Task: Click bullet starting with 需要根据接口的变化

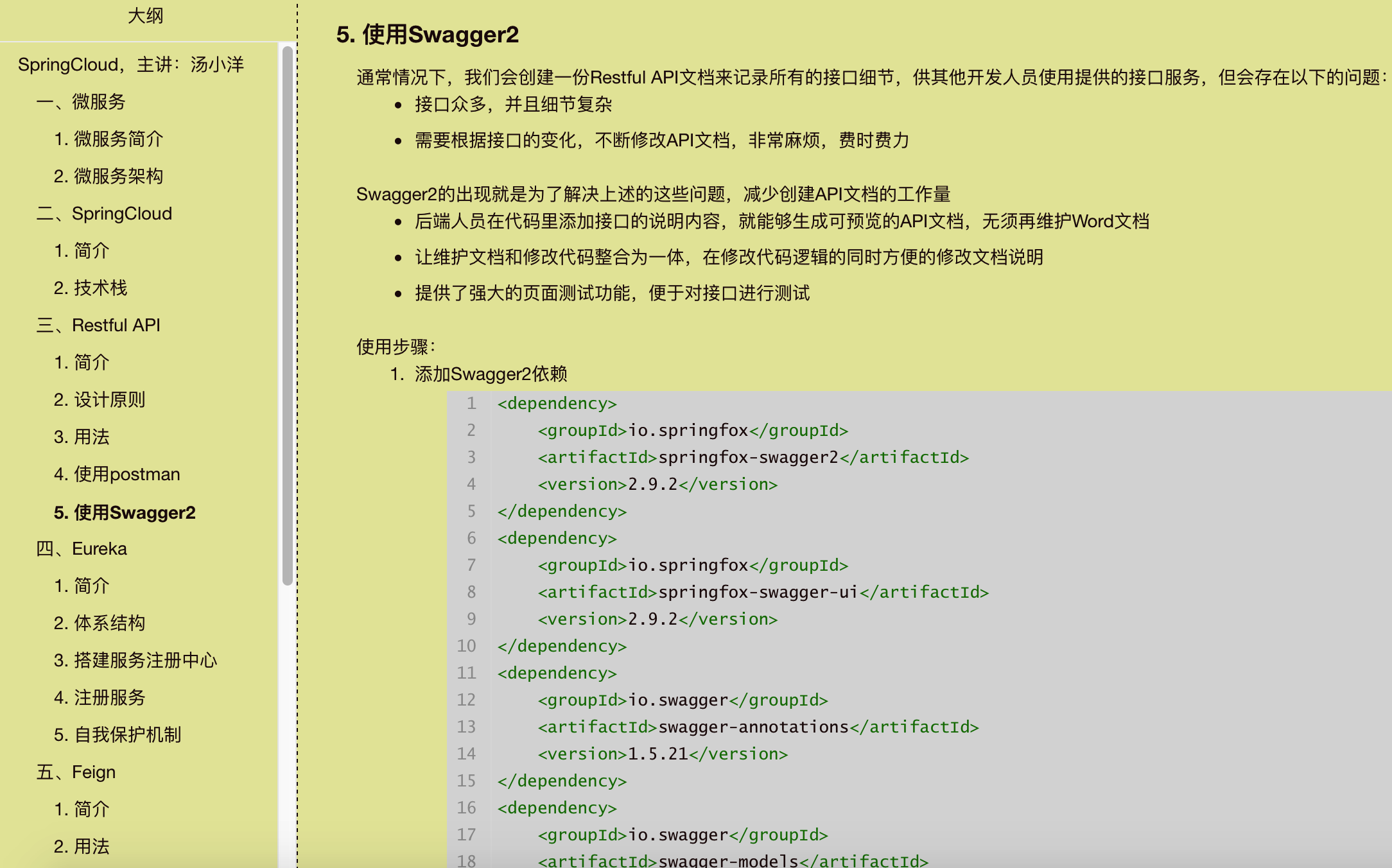Action: [x=662, y=141]
